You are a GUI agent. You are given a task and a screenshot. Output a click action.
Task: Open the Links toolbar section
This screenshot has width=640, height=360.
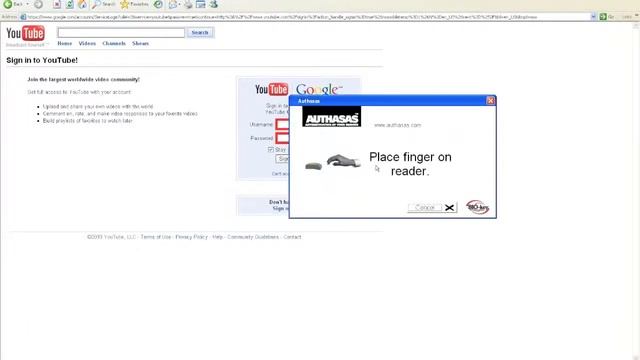pyautogui.click(x=627, y=17)
